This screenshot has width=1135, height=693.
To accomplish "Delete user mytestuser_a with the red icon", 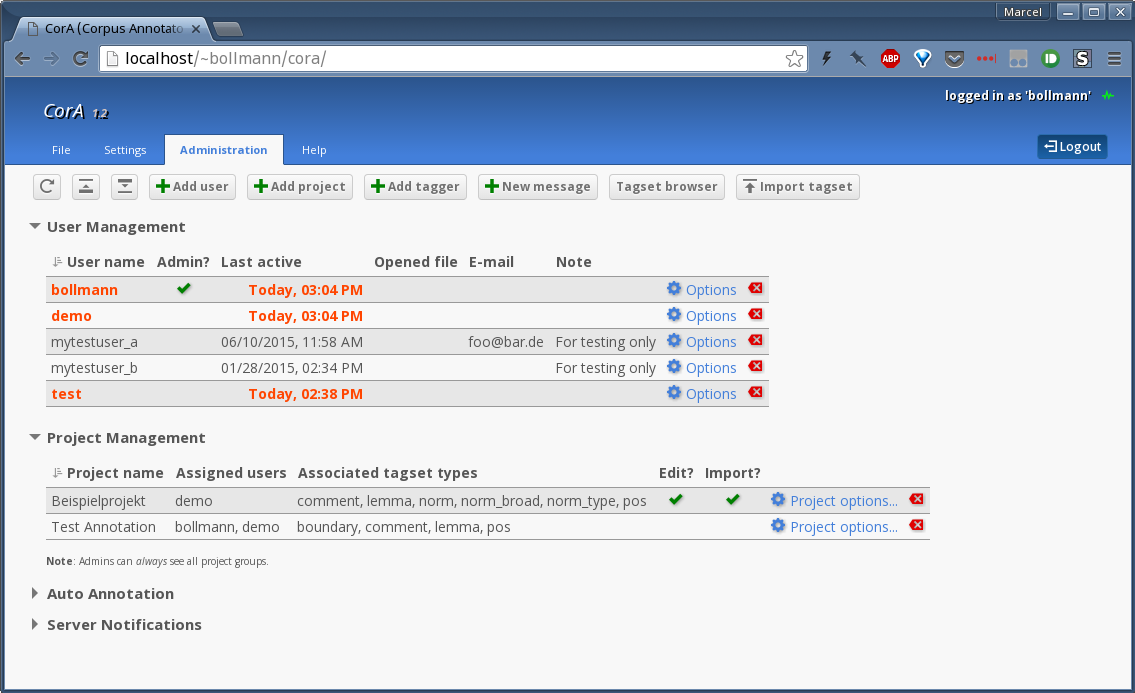I will (755, 341).
